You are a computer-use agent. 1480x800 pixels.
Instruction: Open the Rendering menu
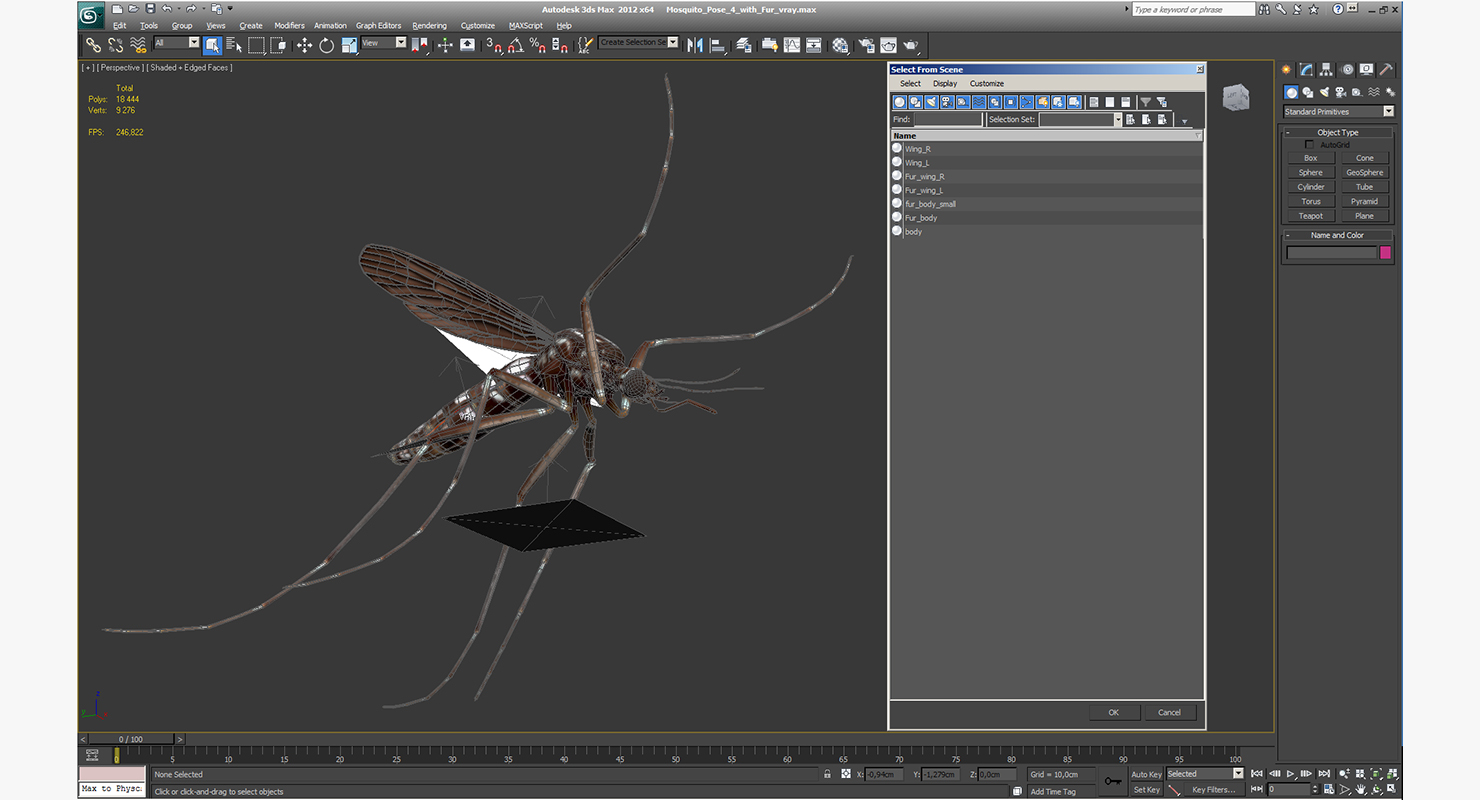coord(429,25)
